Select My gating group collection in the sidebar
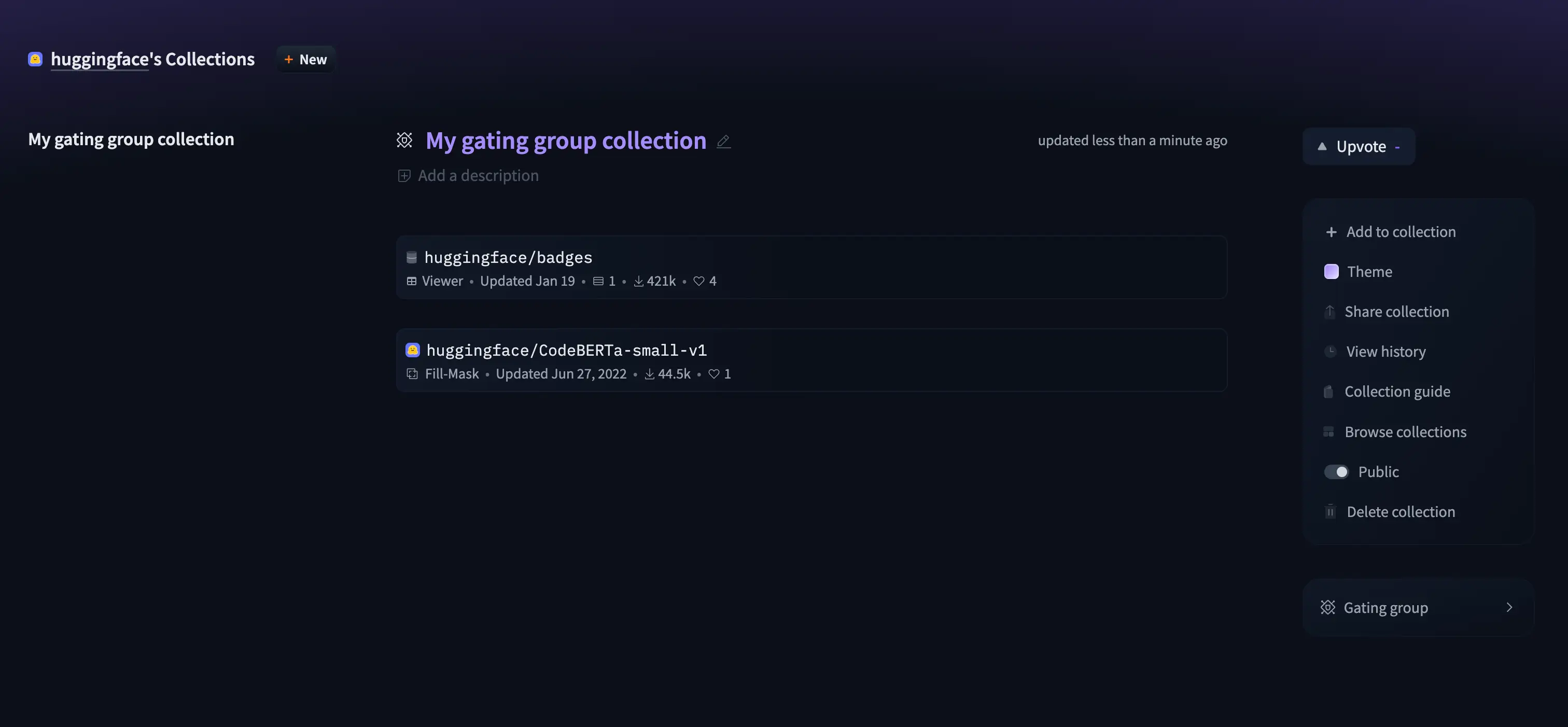 131,139
